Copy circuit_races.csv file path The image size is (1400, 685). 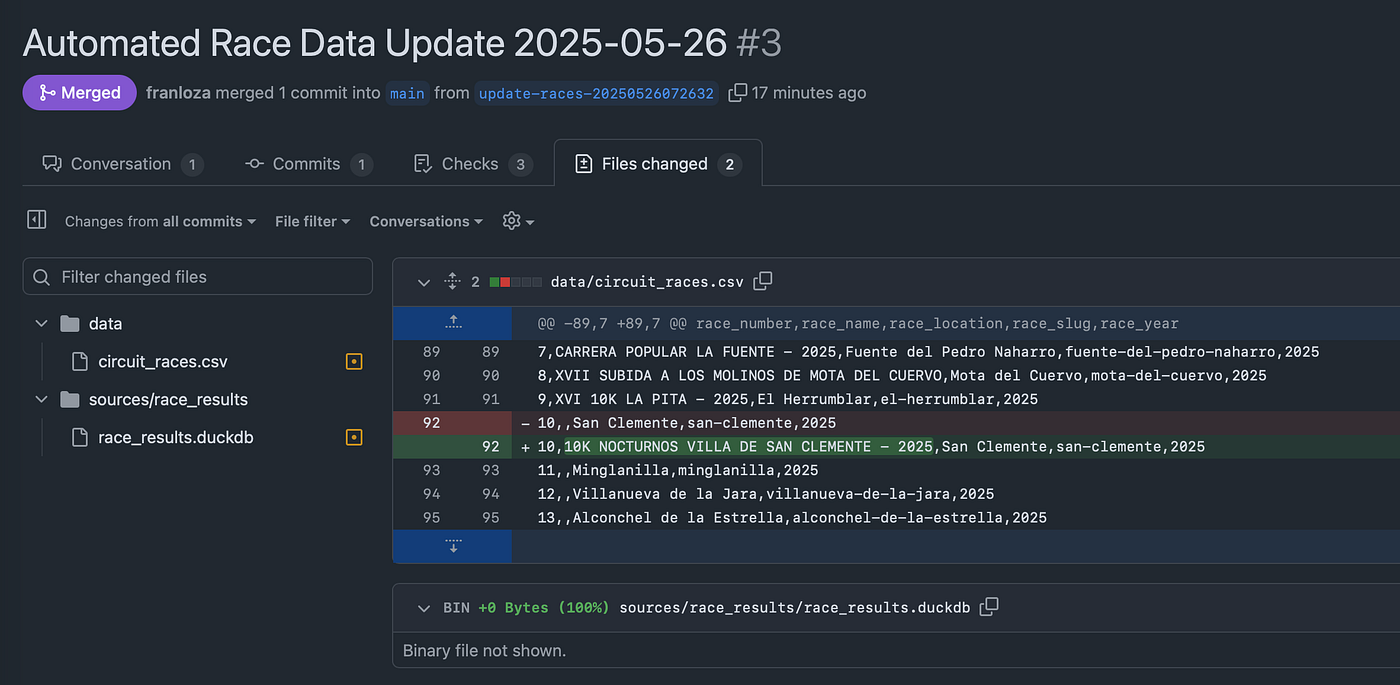pos(763,282)
